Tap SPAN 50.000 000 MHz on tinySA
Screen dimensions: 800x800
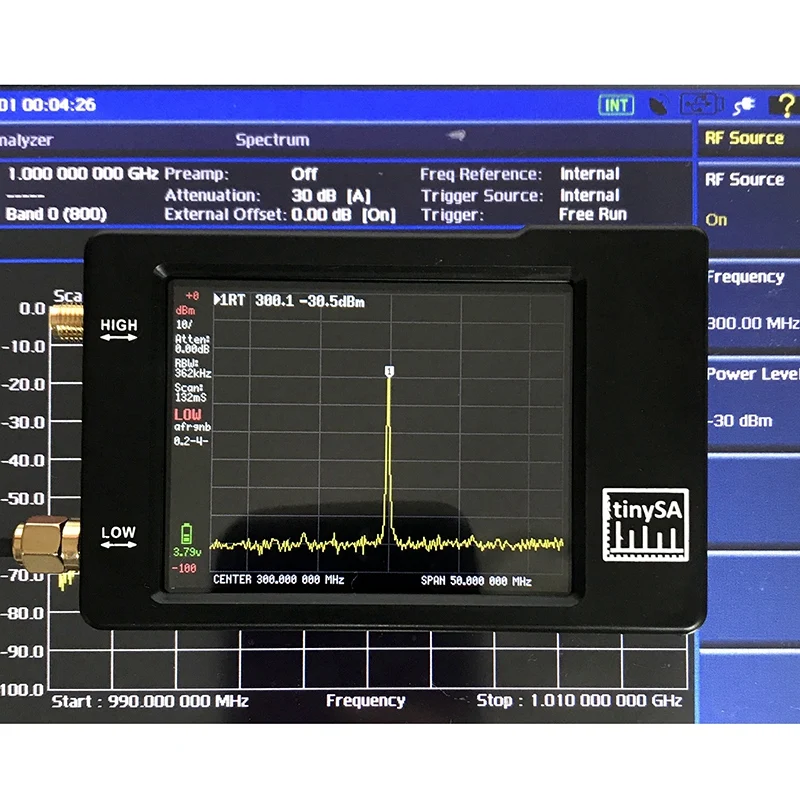point(476,581)
